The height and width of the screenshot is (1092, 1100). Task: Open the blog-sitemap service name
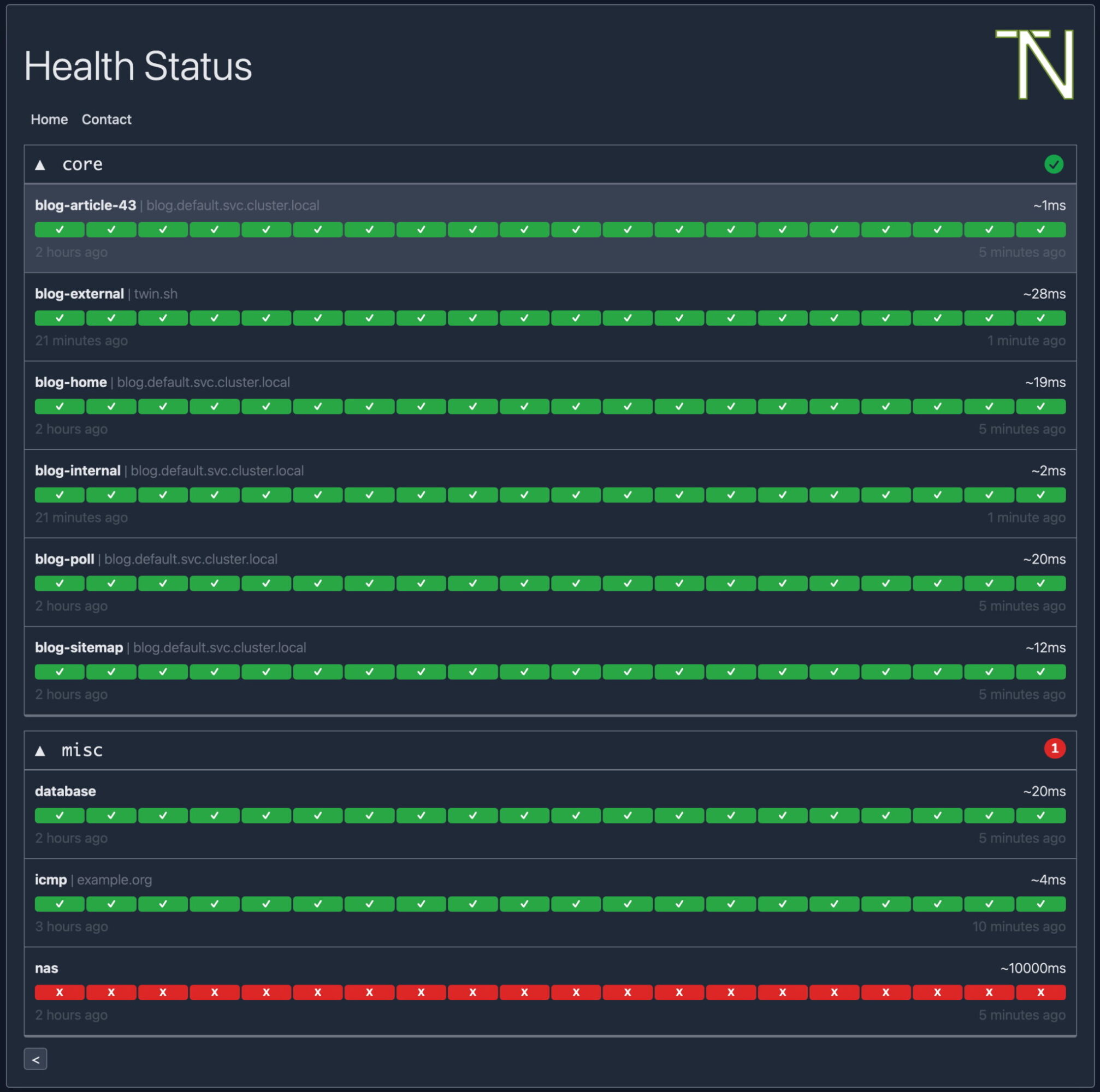(x=79, y=648)
